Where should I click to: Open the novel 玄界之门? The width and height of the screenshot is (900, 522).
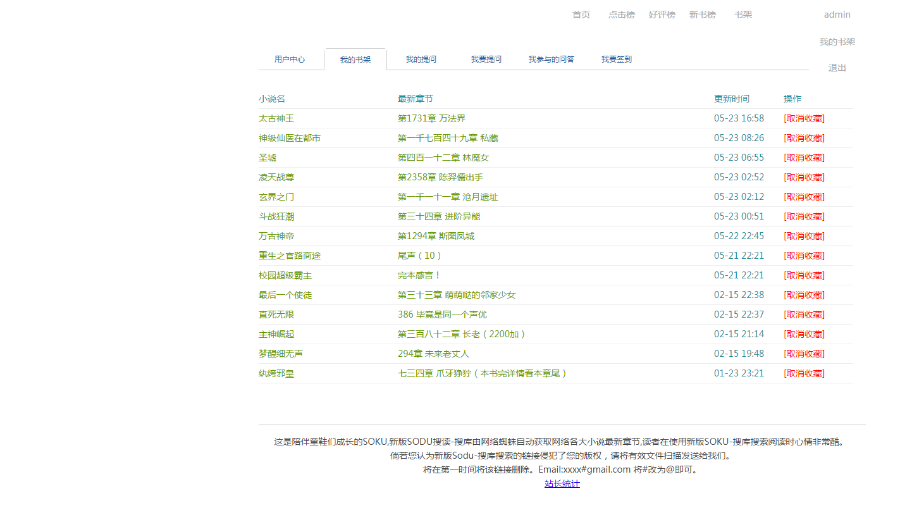[276, 196]
